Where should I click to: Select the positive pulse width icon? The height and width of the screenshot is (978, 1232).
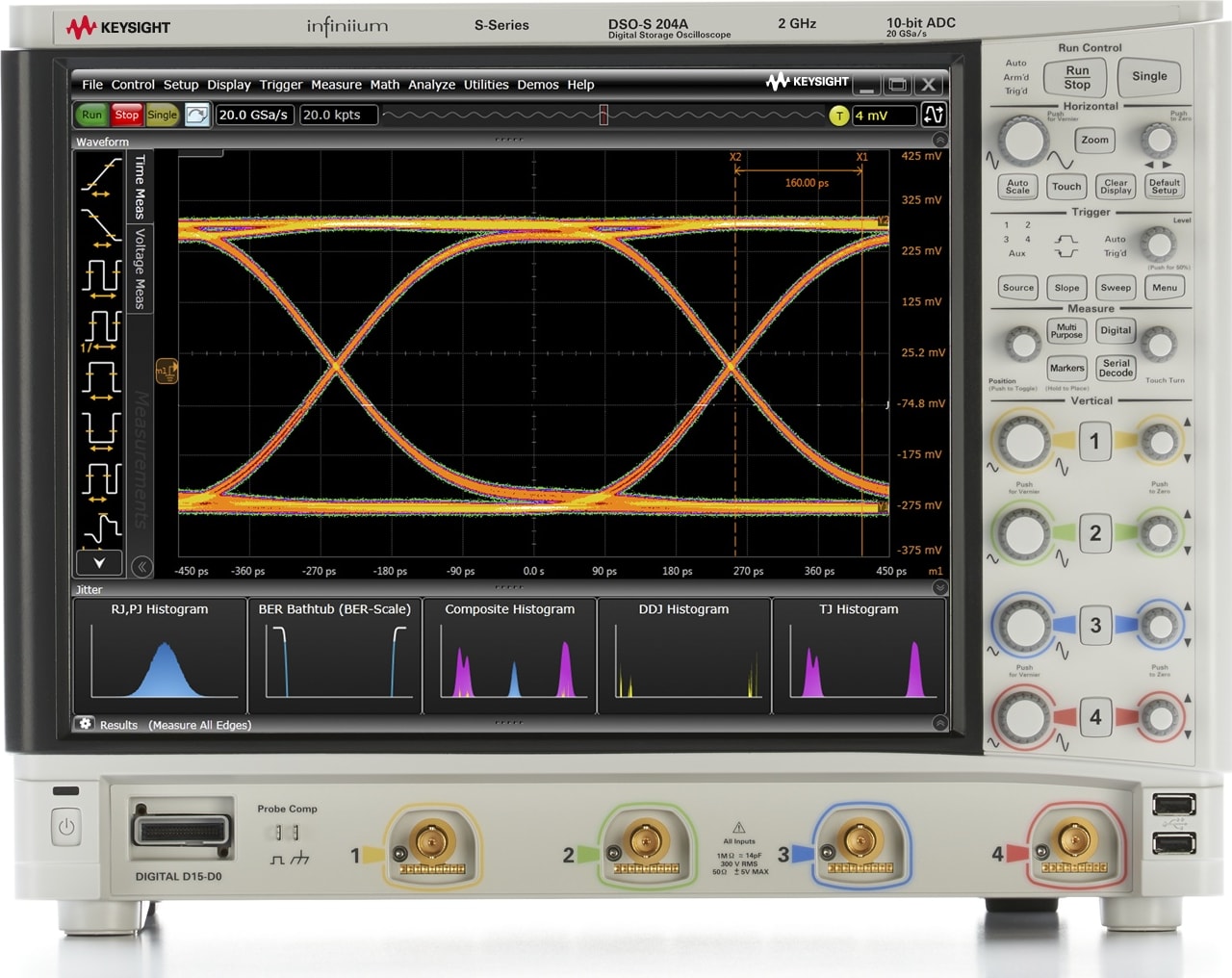coord(100,379)
